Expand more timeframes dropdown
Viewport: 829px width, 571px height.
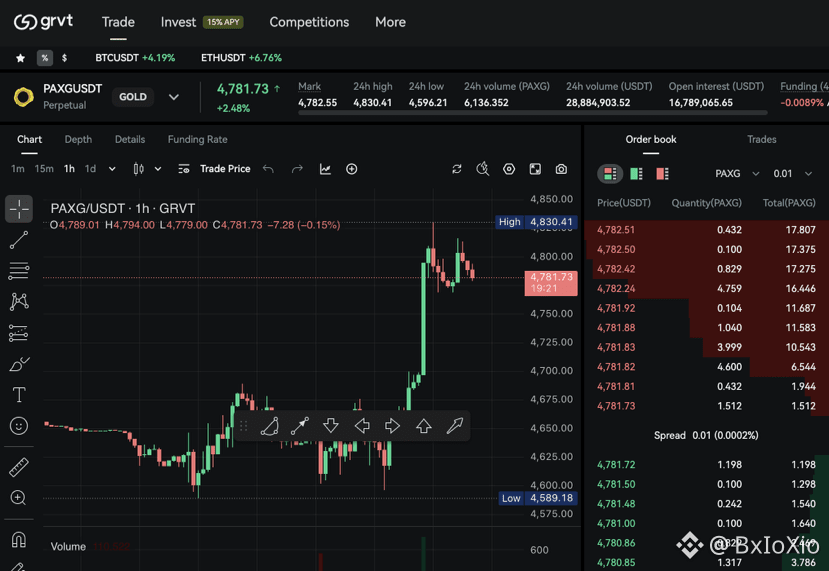[x=112, y=169]
